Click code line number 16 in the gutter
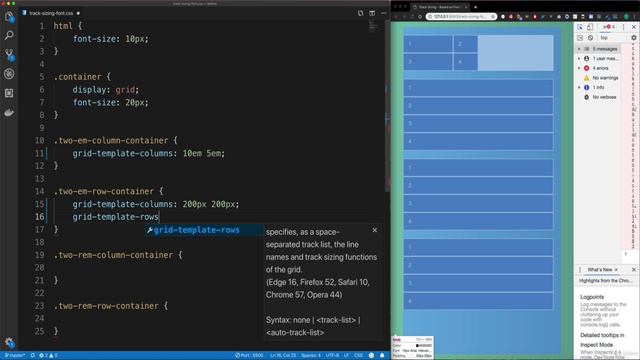 point(40,217)
